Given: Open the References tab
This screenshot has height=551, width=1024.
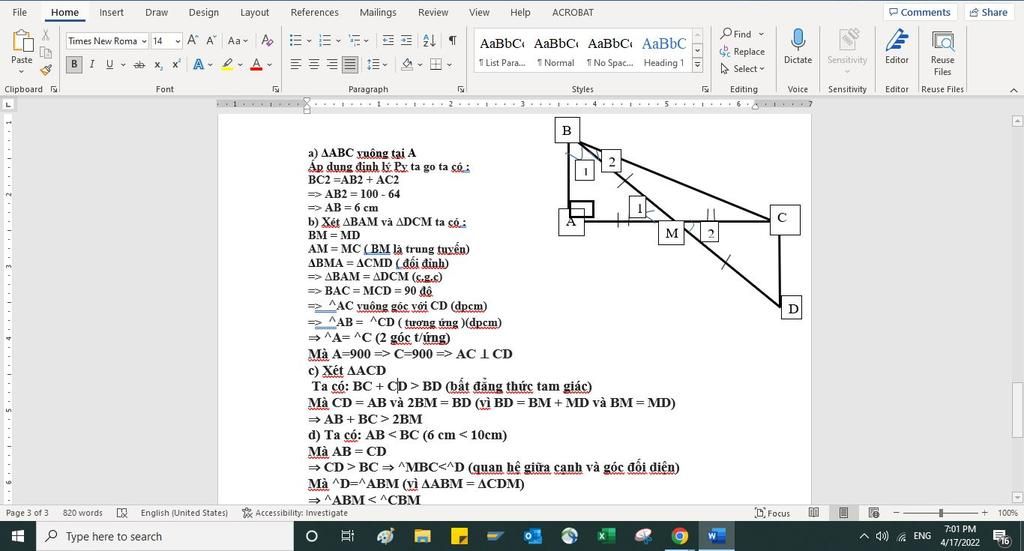Looking at the screenshot, I should pos(315,12).
